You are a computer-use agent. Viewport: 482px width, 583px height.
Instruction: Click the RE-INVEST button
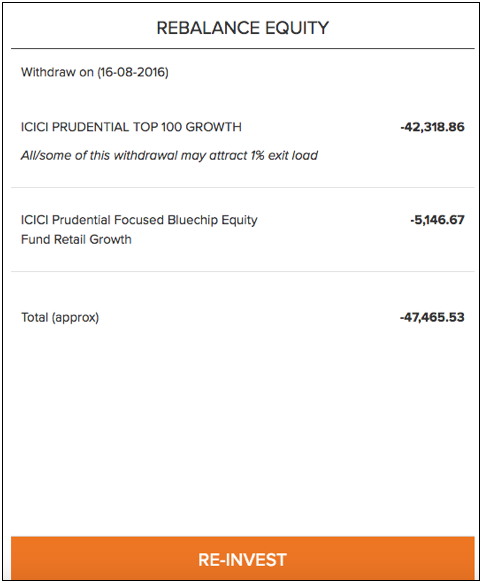[x=242, y=558]
